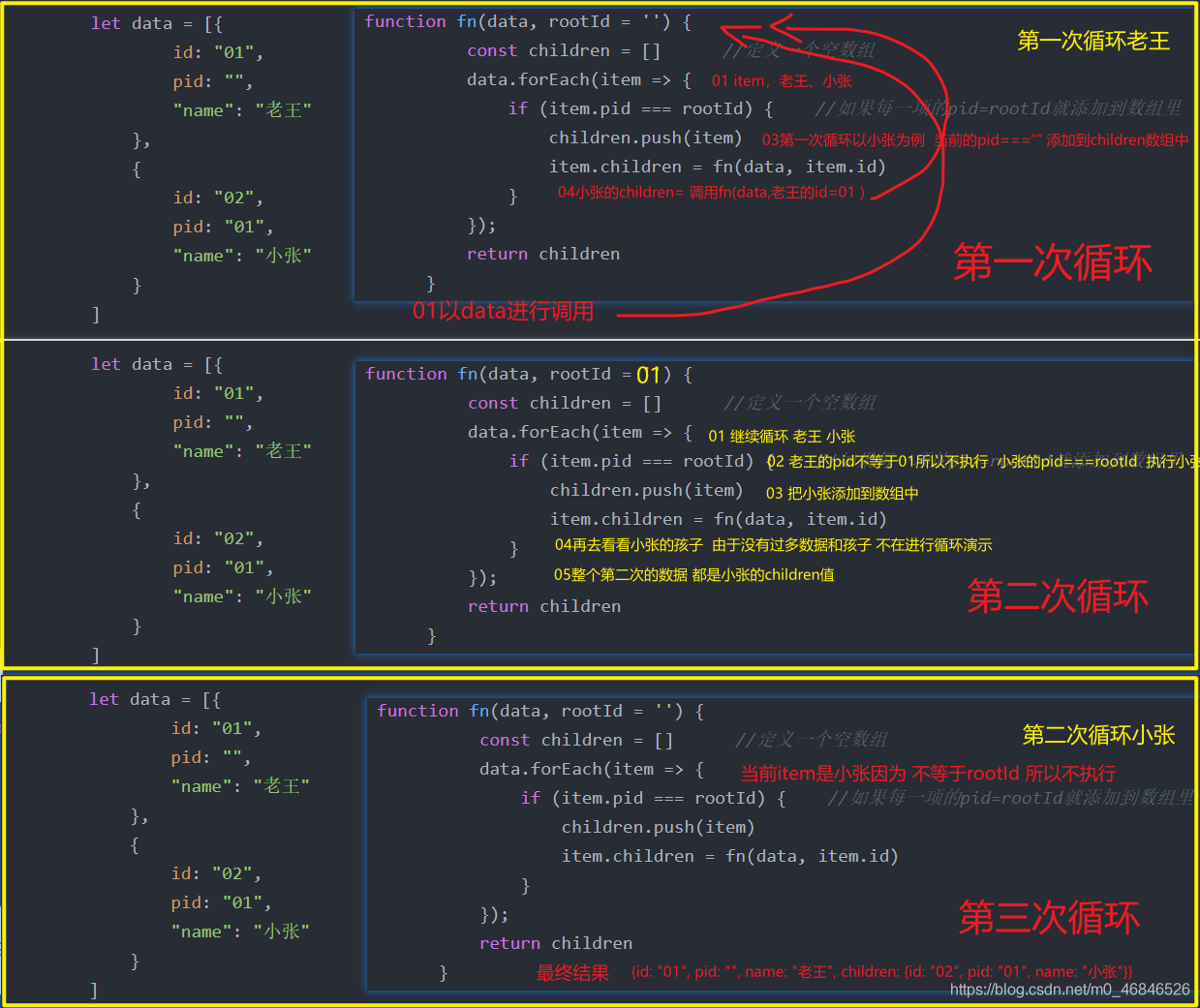Click the yellow "第二次循环小张" label
The width and height of the screenshot is (1200, 1008).
[1098, 735]
